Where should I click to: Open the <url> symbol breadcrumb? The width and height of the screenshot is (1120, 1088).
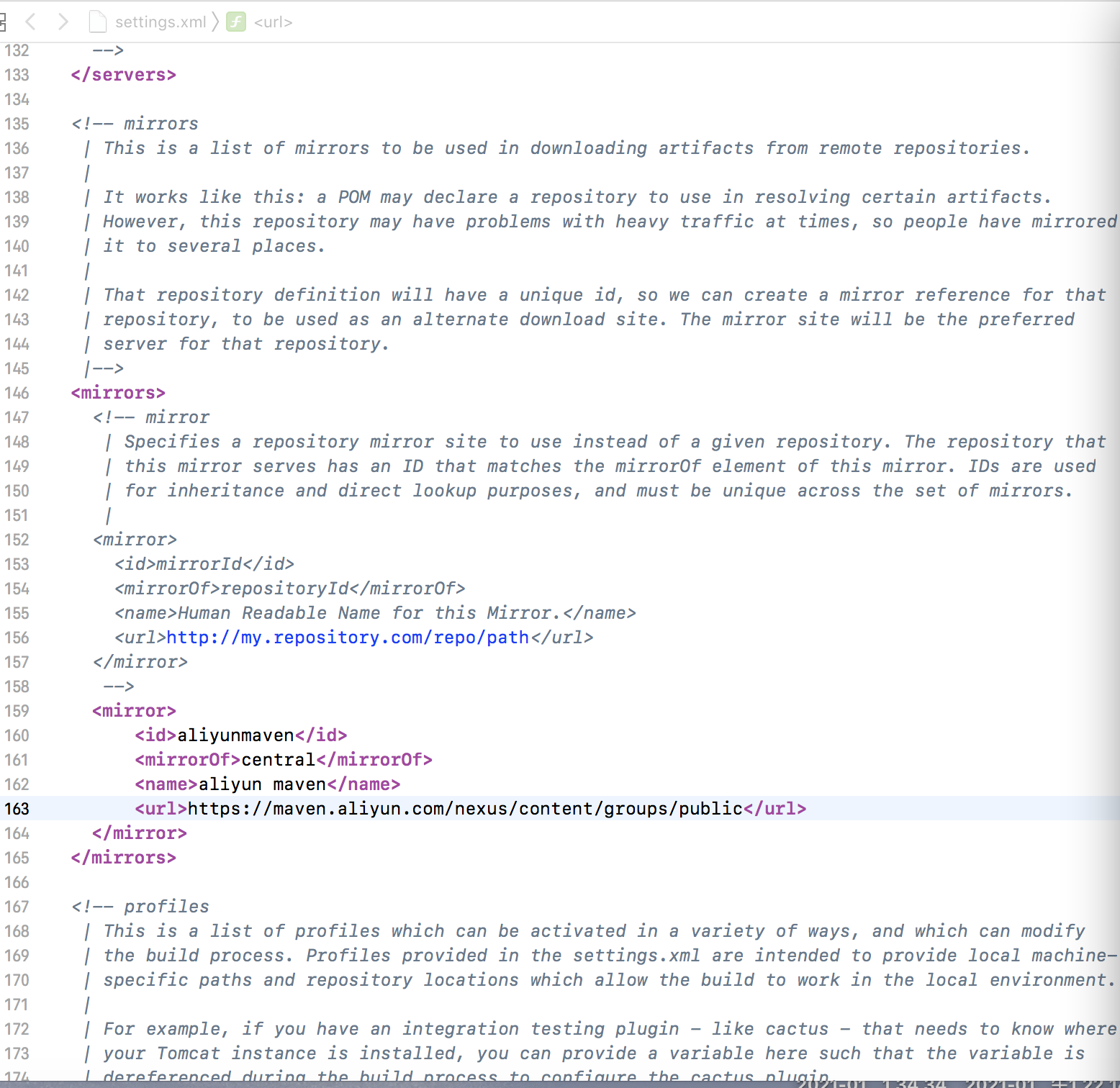273,22
